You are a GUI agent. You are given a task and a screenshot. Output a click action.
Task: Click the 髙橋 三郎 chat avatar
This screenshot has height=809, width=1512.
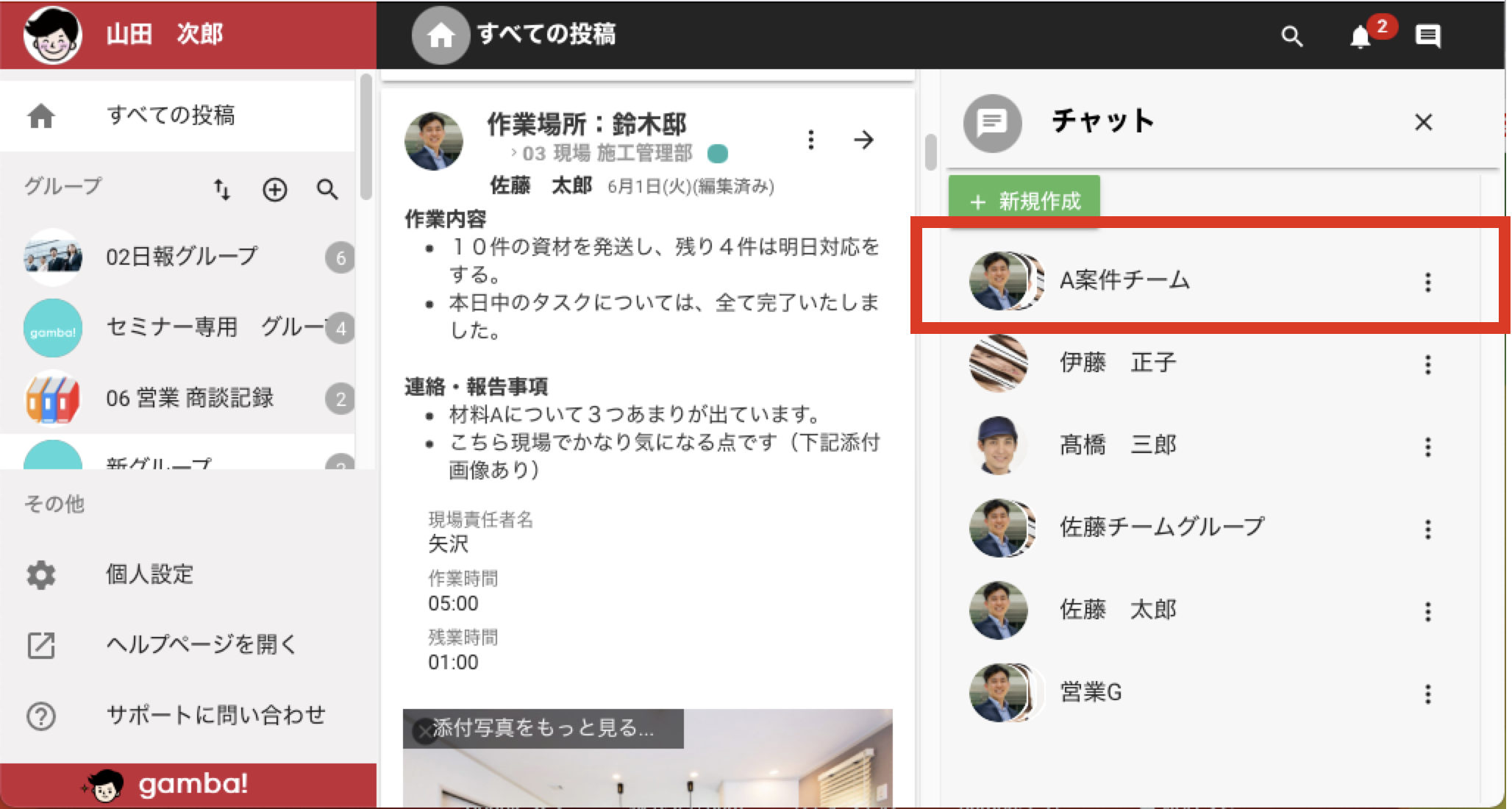[x=998, y=446]
